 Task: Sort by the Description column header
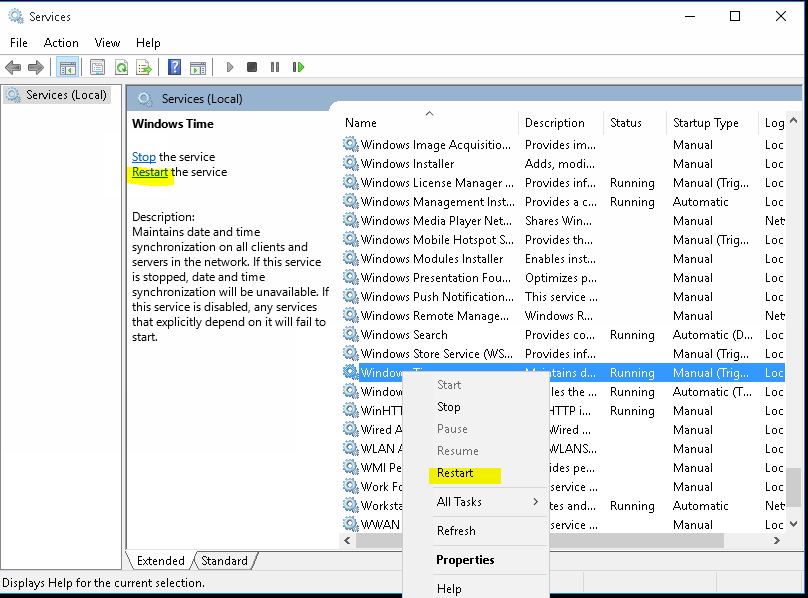click(x=561, y=123)
